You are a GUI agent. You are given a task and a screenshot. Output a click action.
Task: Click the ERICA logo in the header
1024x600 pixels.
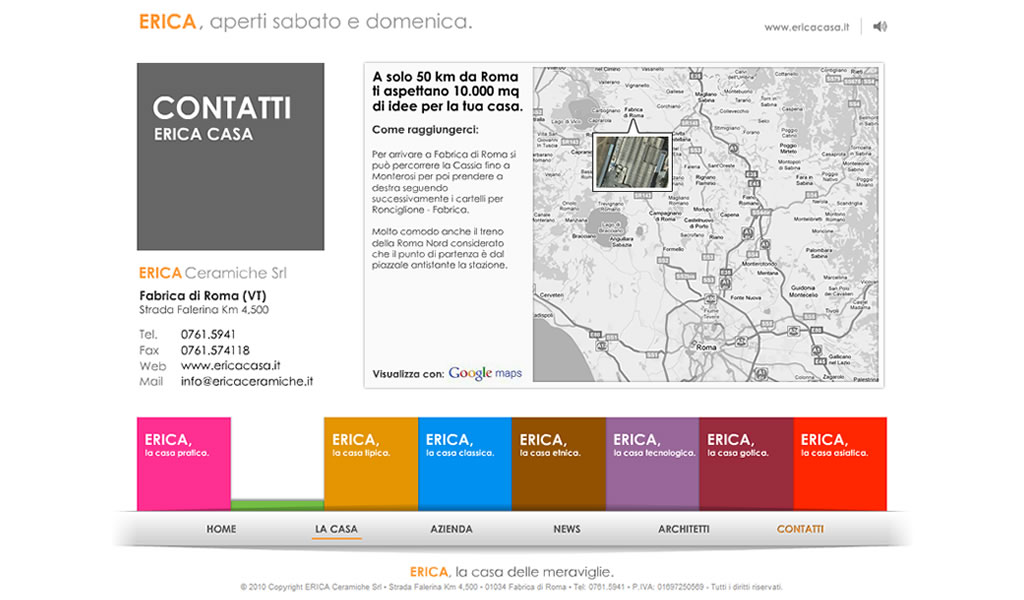[167, 22]
